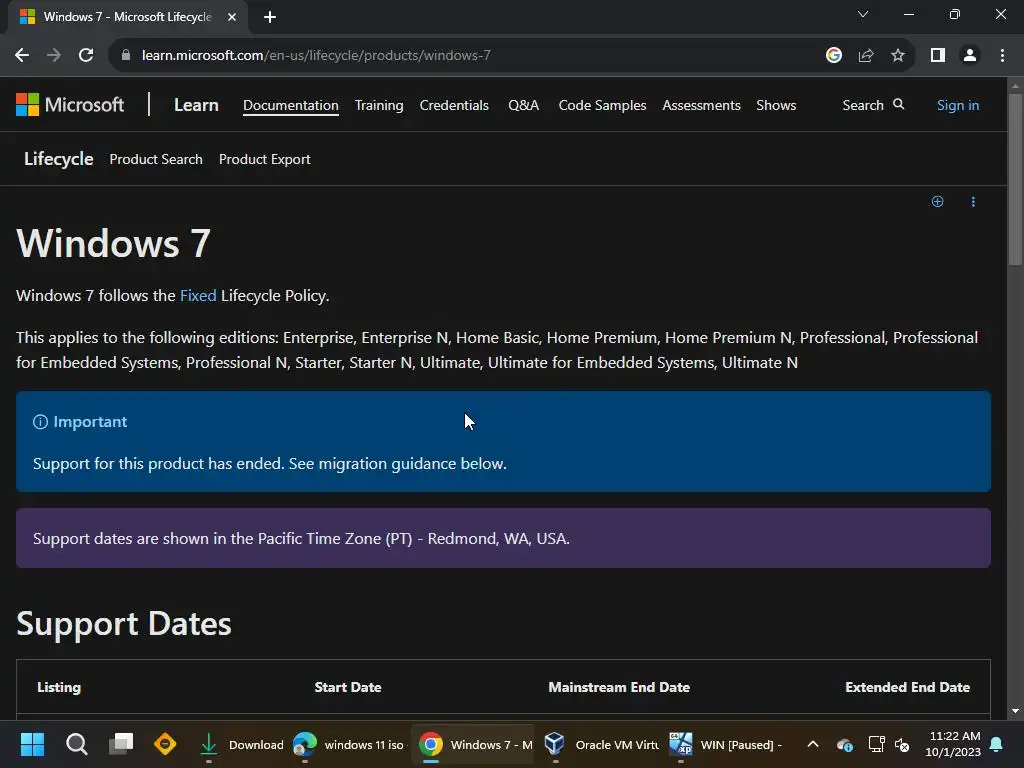Open notifications bell icon
Image resolution: width=1024 pixels, height=768 pixels.
coord(997,744)
